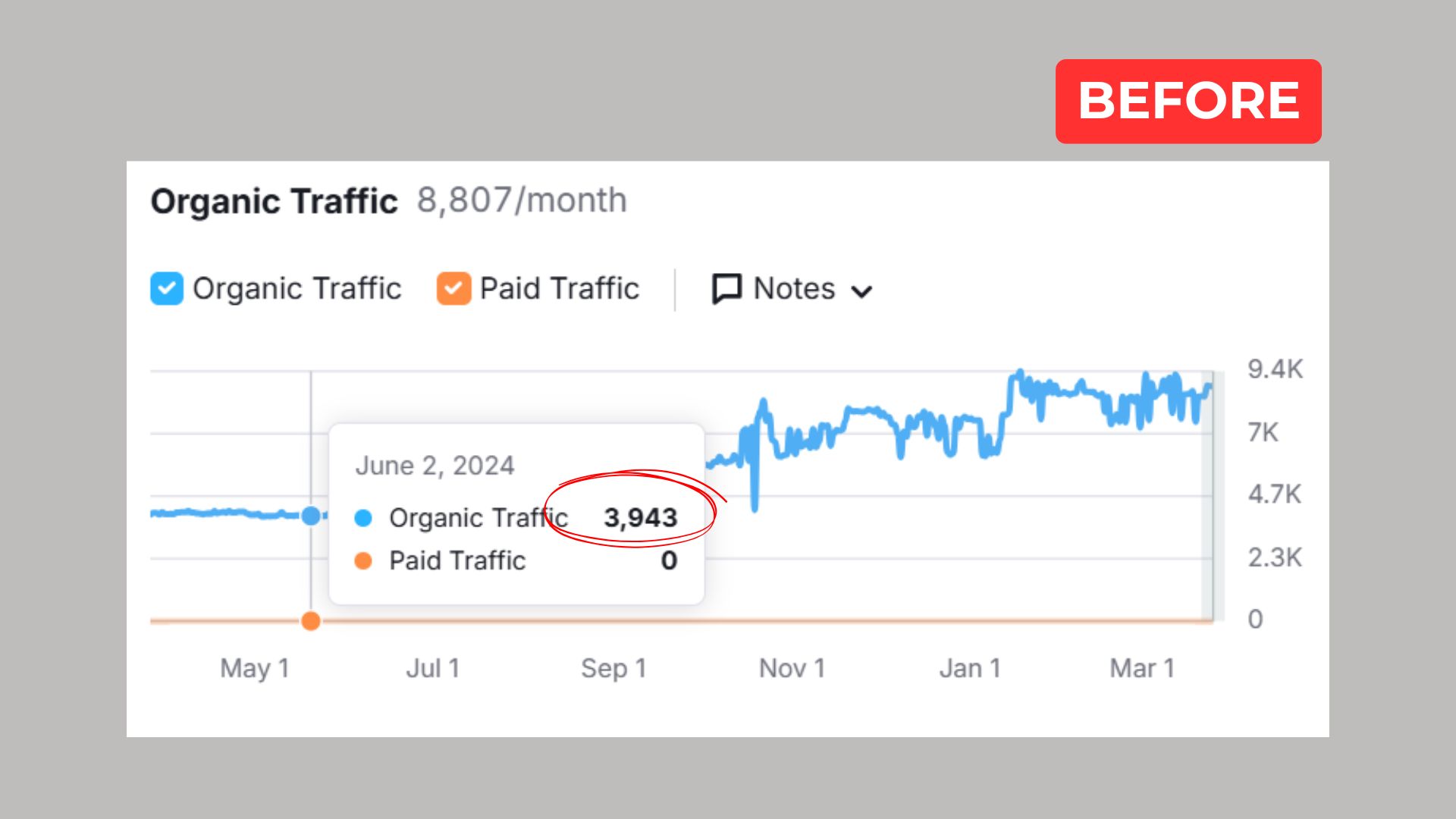The height and width of the screenshot is (819, 1456).
Task: Open the Notes menu label
Action: click(794, 289)
